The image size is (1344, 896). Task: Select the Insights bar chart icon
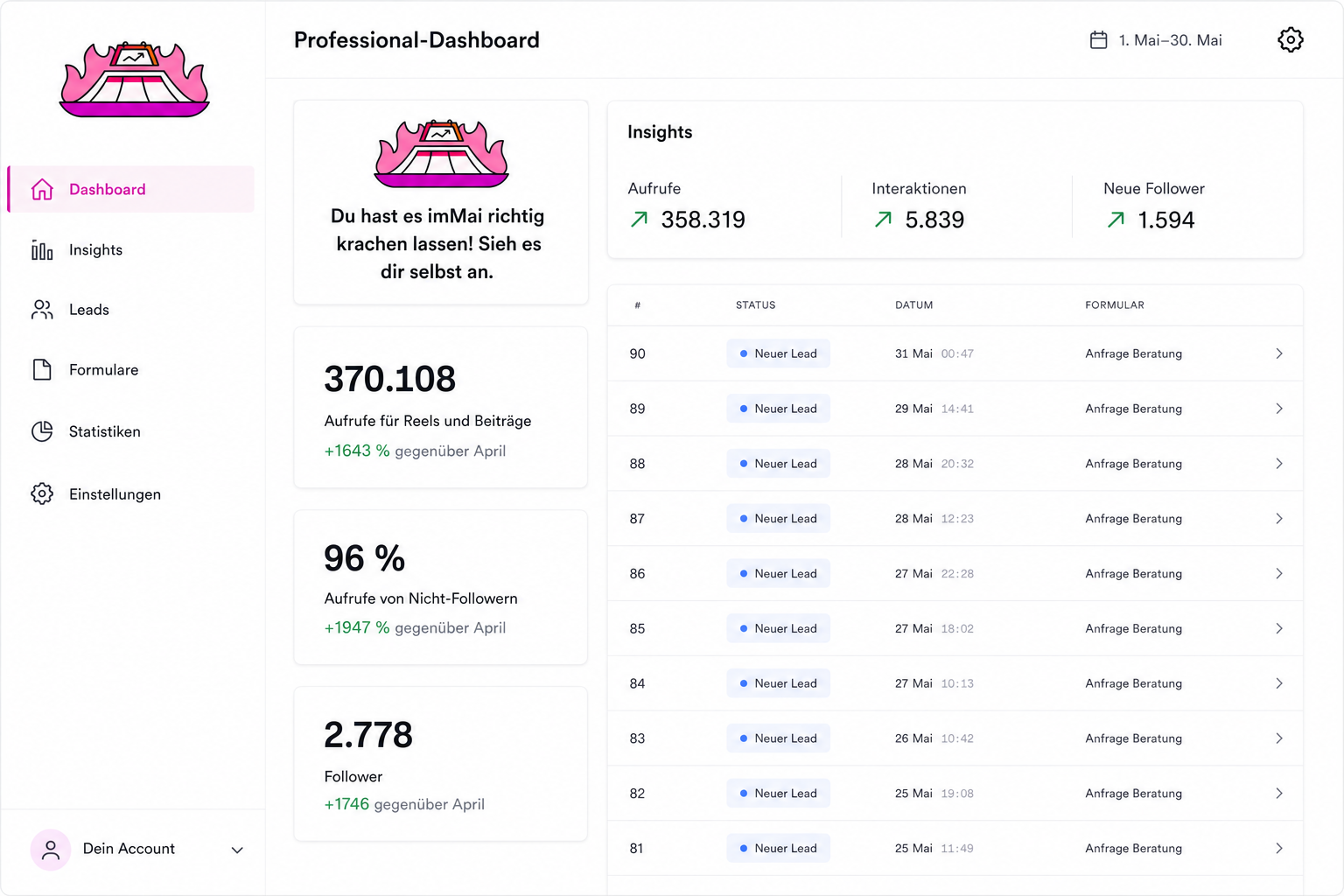click(x=42, y=250)
